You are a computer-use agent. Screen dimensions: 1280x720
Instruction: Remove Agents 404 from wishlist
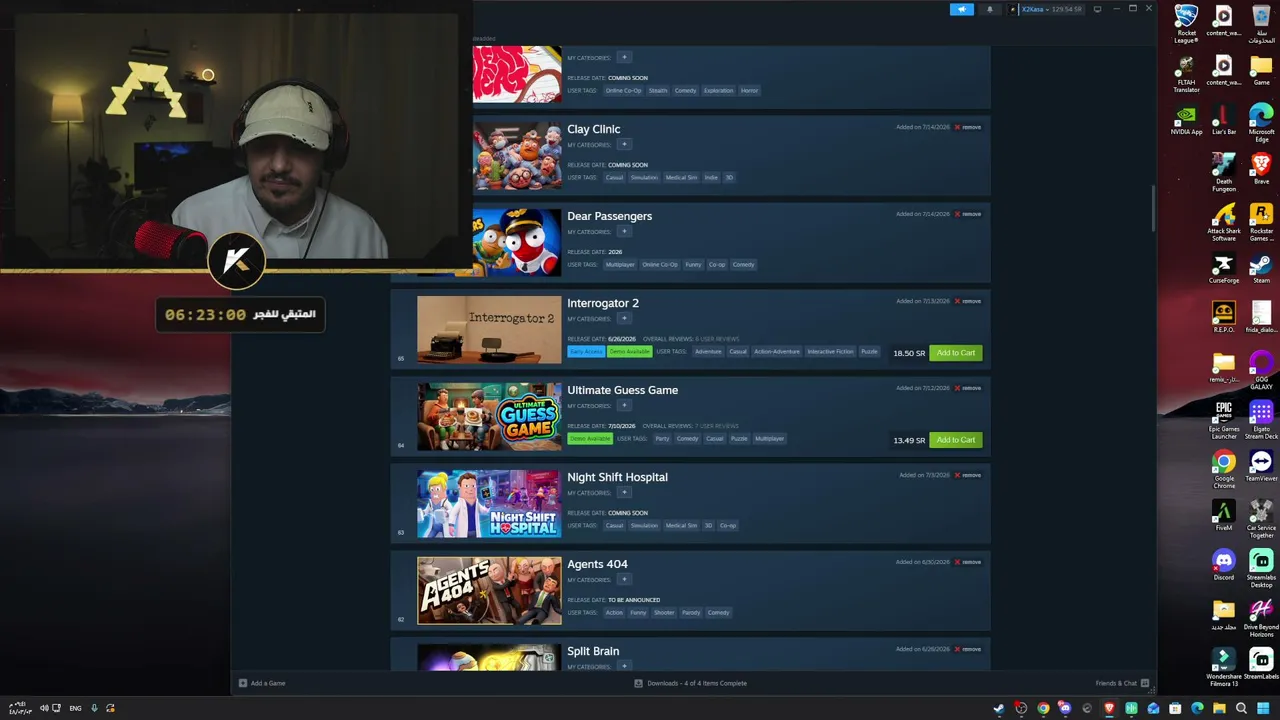[x=968, y=562]
